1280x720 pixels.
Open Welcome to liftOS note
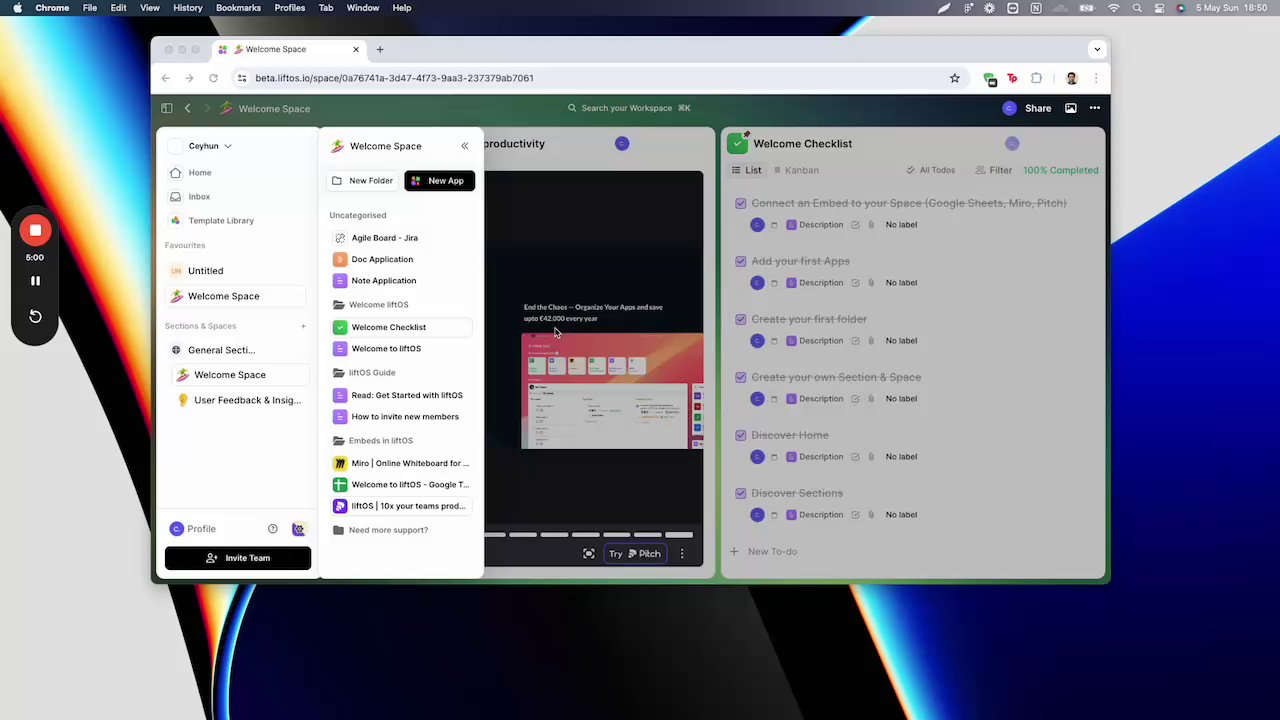[x=386, y=349]
